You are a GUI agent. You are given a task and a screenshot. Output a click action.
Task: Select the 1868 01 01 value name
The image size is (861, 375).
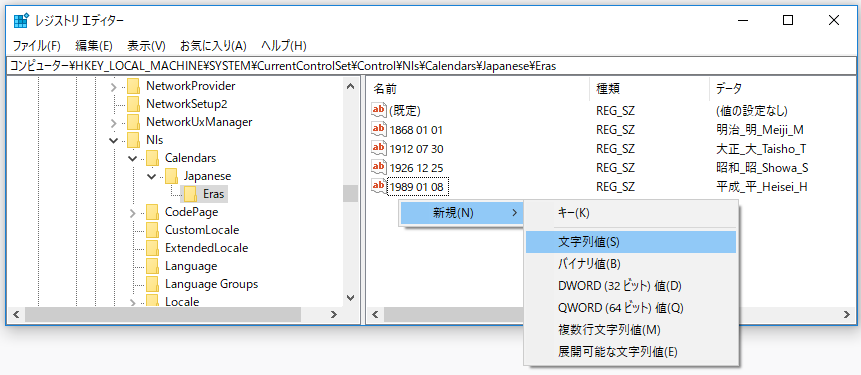(416, 130)
